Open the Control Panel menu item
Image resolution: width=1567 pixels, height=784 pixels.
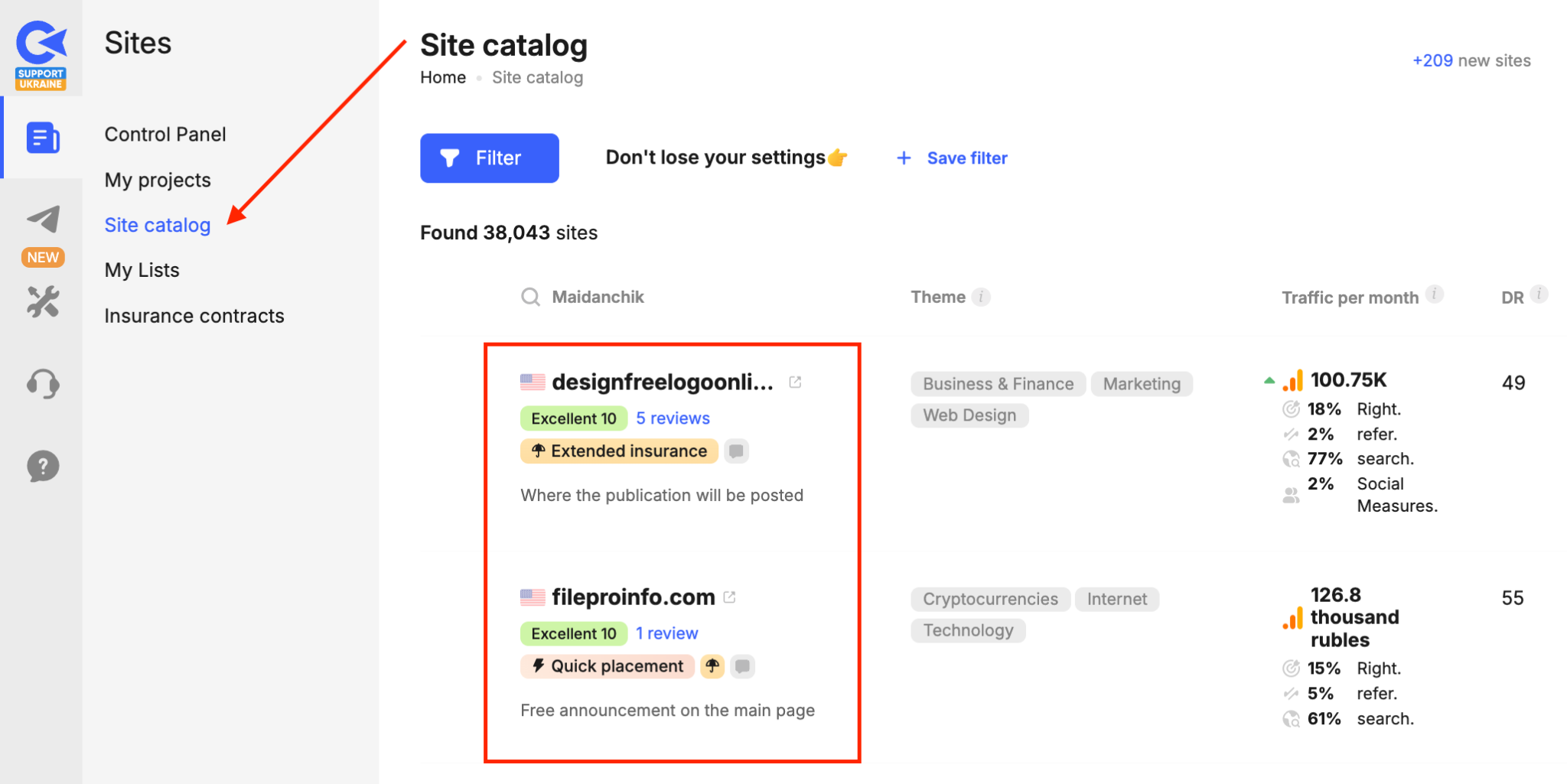[x=165, y=135]
